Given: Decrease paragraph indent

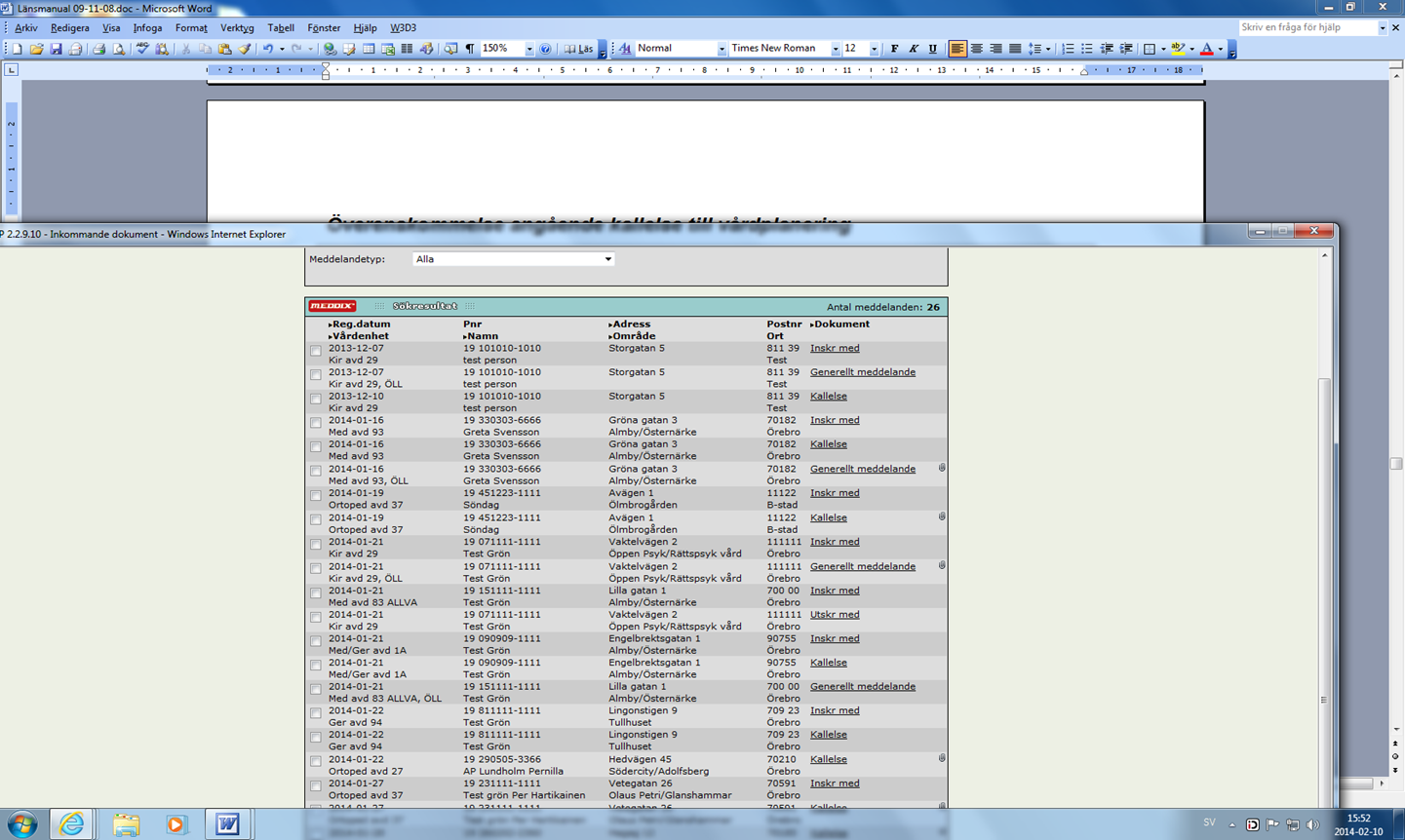Looking at the screenshot, I should pos(1107,49).
